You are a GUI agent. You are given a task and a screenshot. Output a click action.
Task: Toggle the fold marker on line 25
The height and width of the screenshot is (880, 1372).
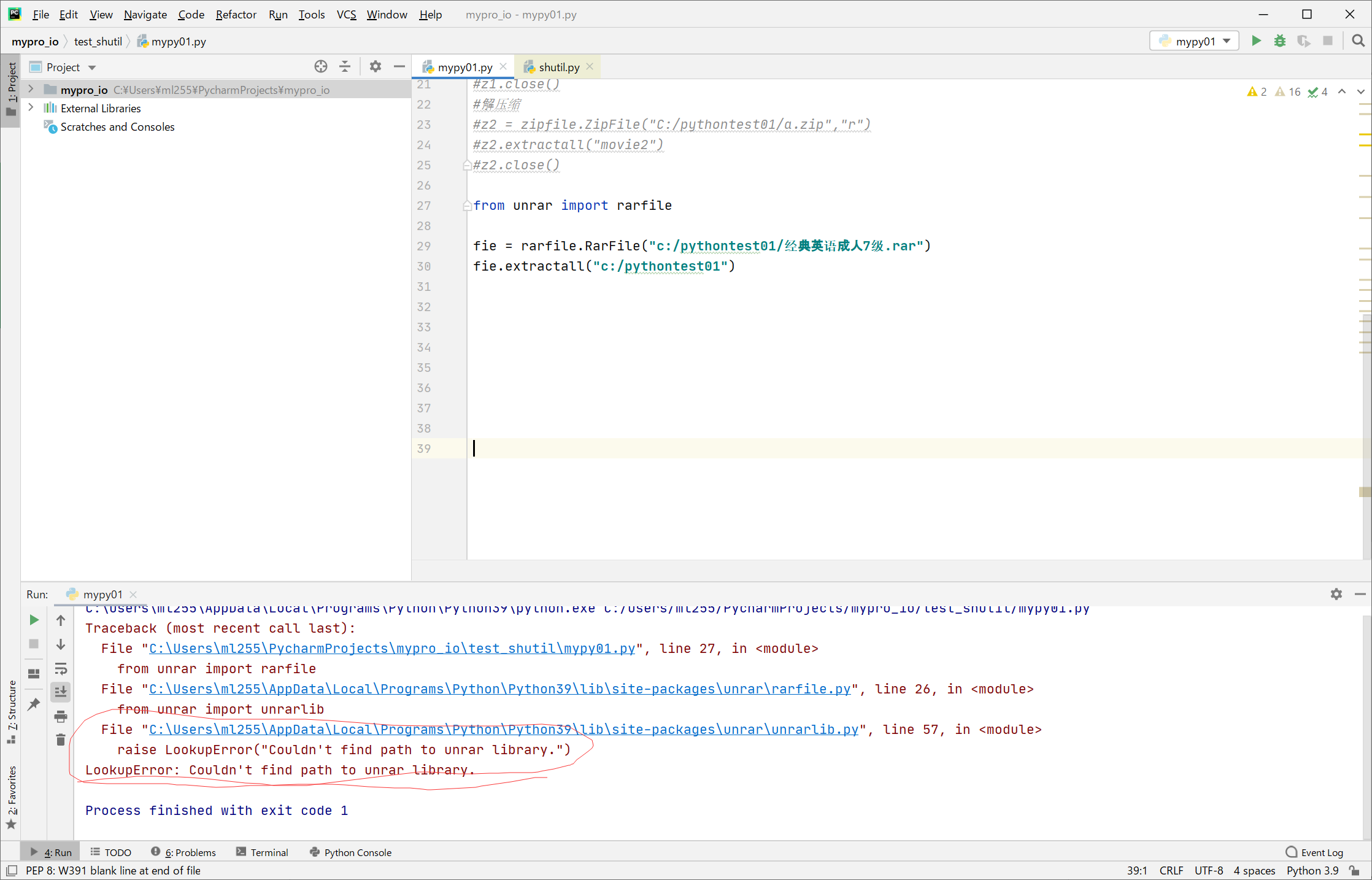pos(467,165)
